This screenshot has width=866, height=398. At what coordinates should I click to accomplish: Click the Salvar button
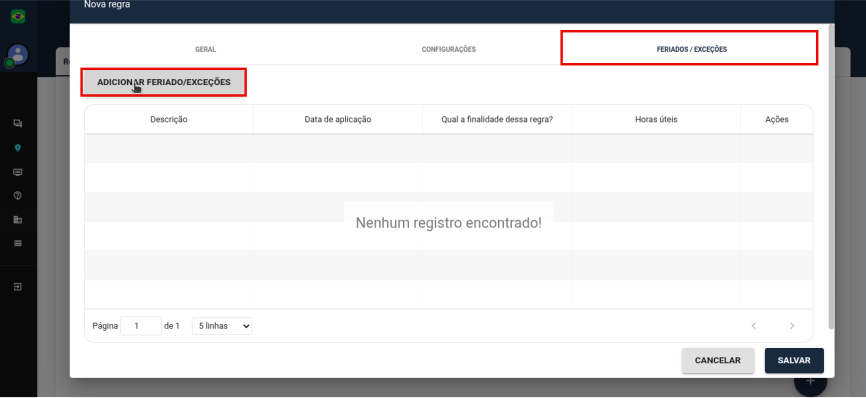point(794,360)
